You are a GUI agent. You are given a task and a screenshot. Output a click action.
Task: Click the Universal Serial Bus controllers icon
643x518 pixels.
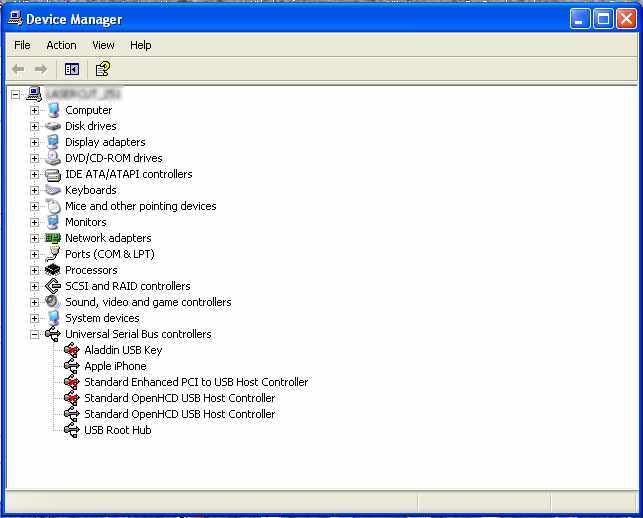pyautogui.click(x=53, y=334)
